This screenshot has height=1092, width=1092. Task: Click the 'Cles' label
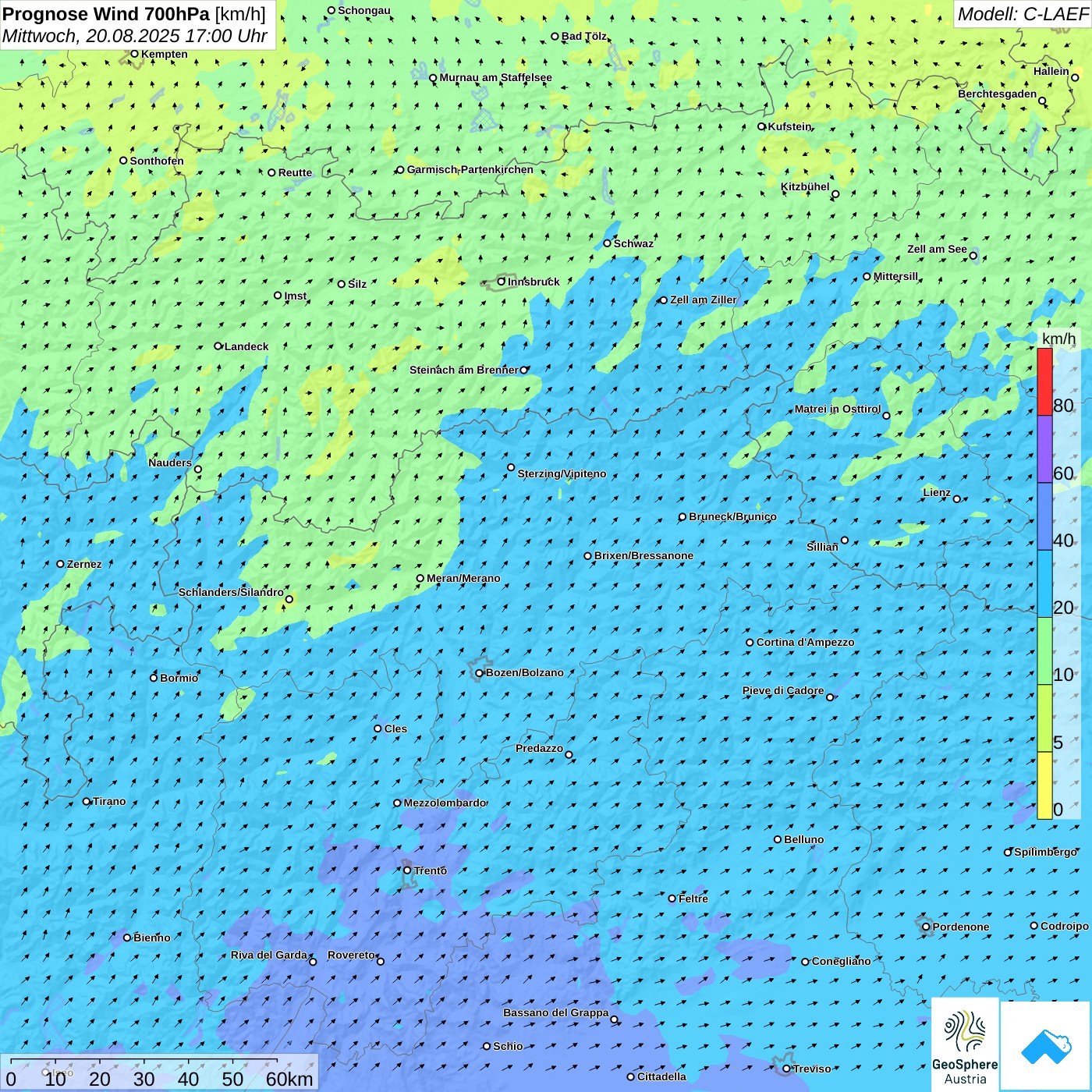[x=395, y=729]
